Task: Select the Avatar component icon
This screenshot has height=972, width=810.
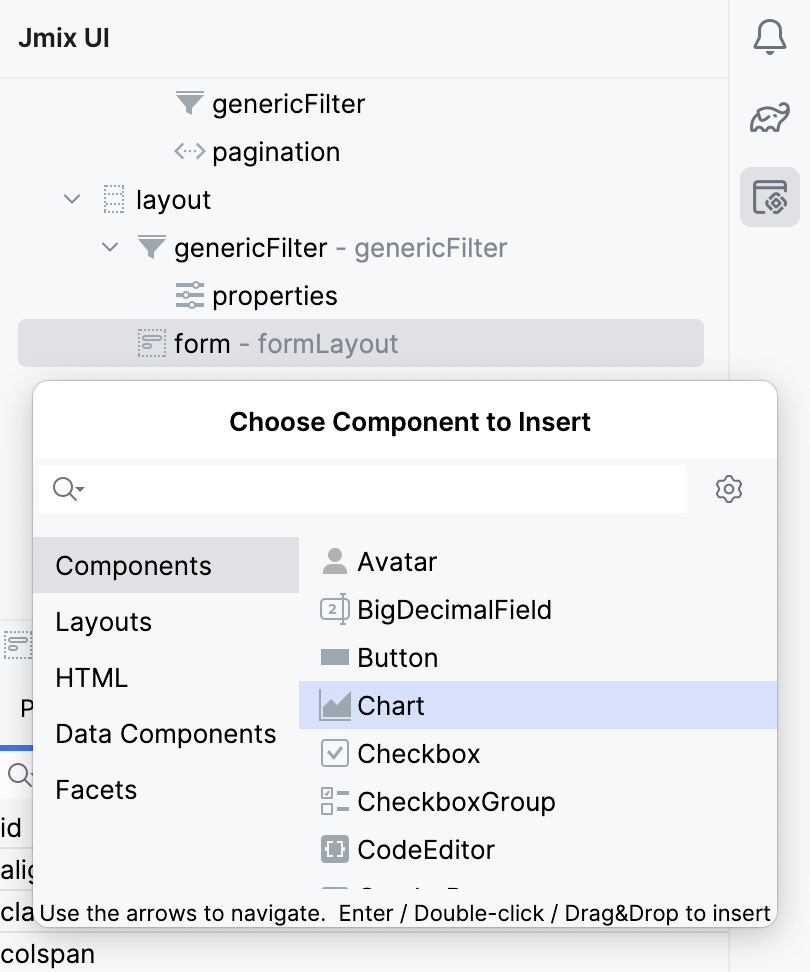Action: point(335,562)
